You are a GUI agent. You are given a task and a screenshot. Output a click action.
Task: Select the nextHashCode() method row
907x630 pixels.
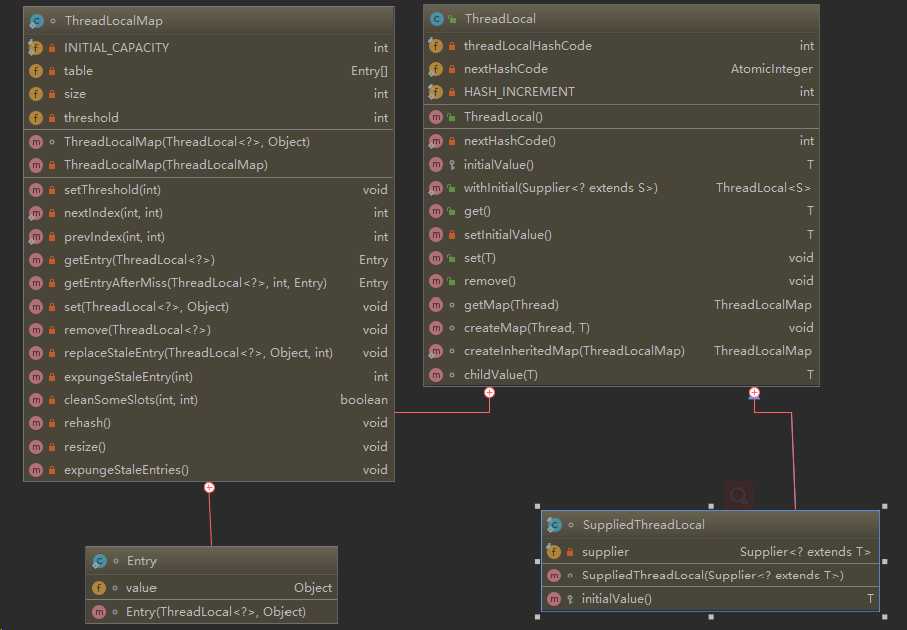[x=621, y=141]
